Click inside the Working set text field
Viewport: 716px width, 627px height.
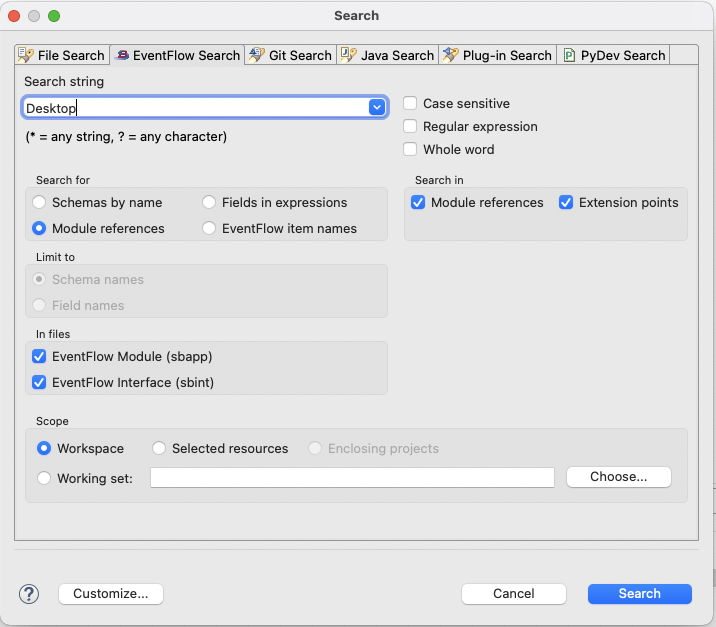click(352, 478)
